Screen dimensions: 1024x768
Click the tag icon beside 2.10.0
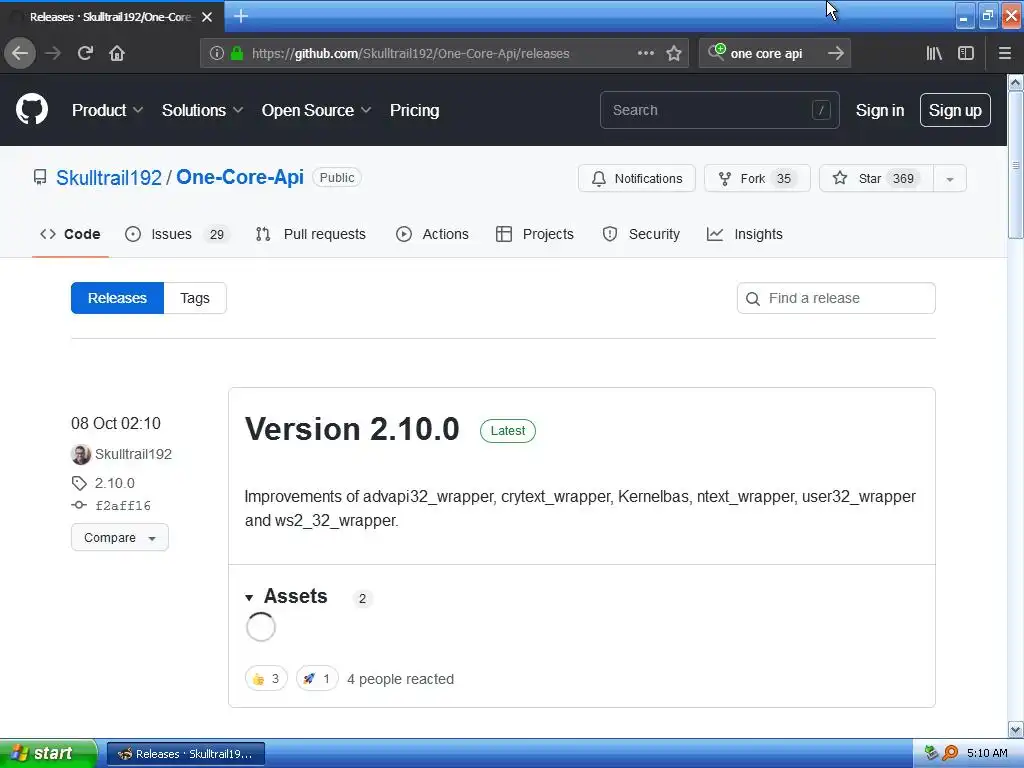(79, 483)
